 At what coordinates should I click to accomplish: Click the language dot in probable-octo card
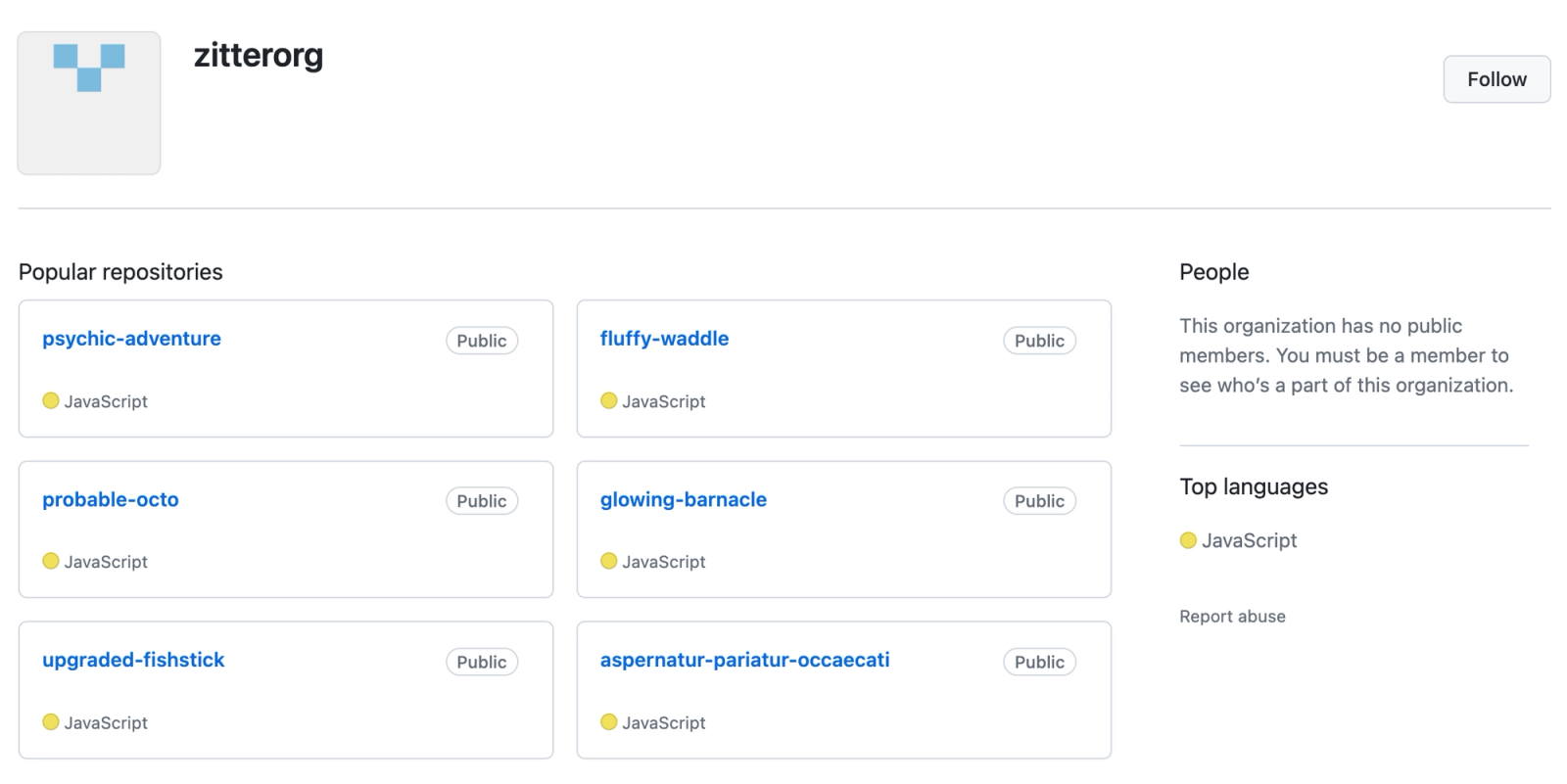point(51,561)
